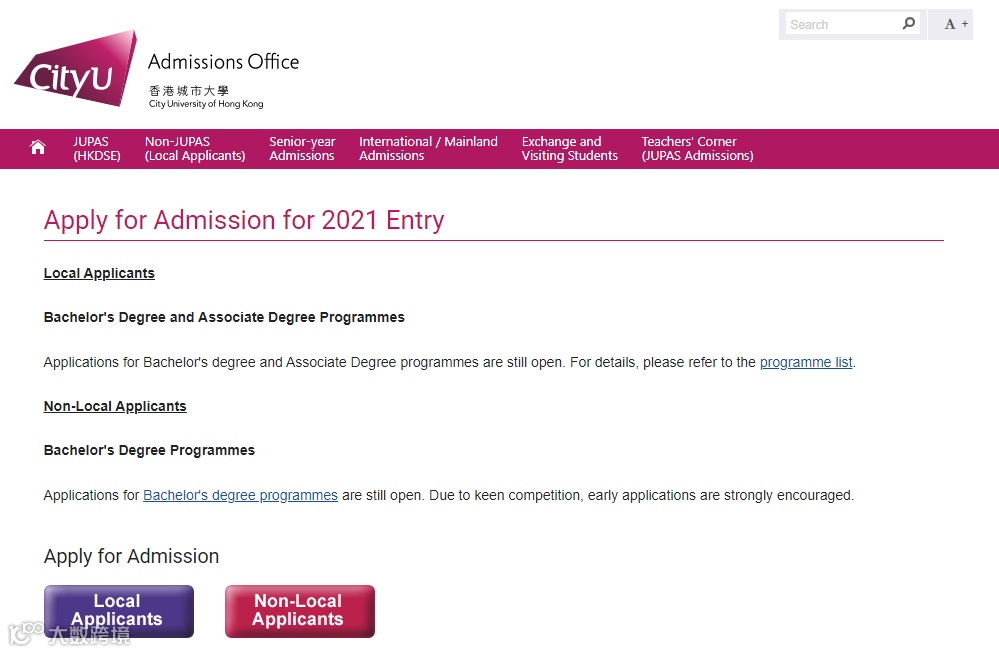Click 'City University of Hong Kong' text below logo
This screenshot has width=999, height=653.
(206, 104)
